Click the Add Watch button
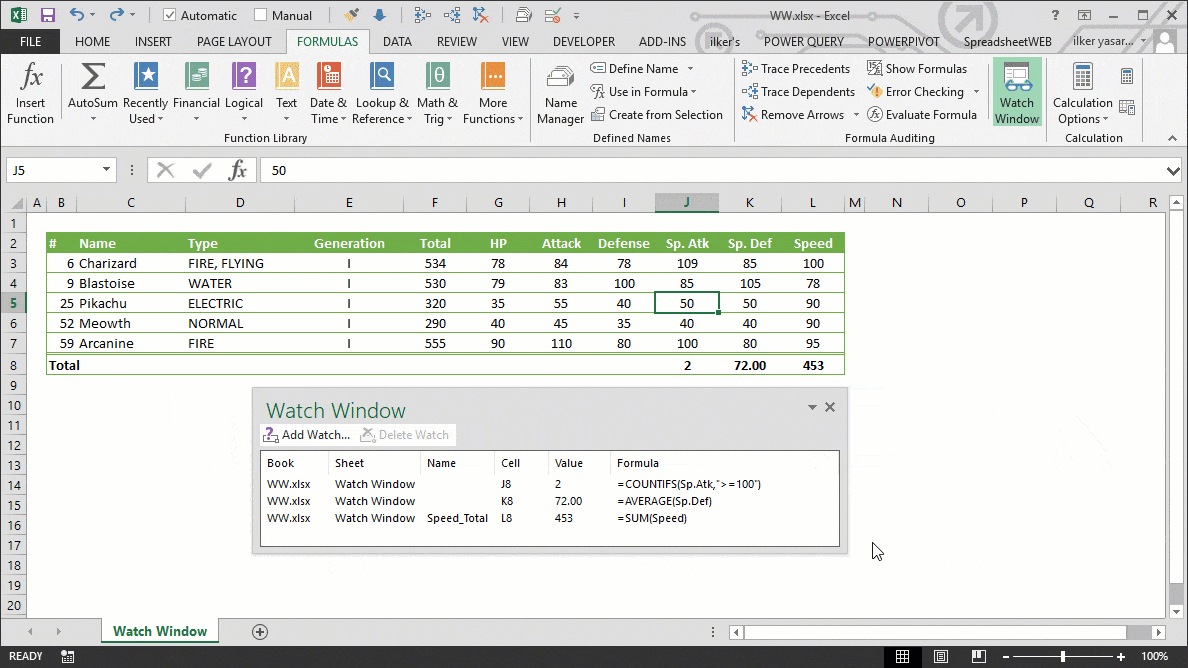The height and width of the screenshot is (668, 1188). (x=306, y=434)
